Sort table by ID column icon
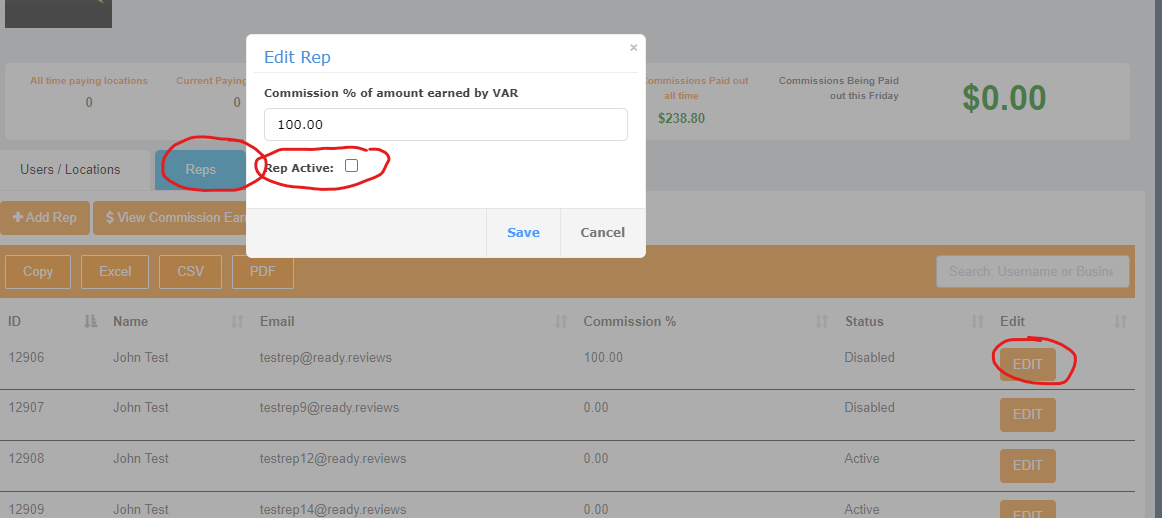The image size is (1162, 518). pos(91,321)
